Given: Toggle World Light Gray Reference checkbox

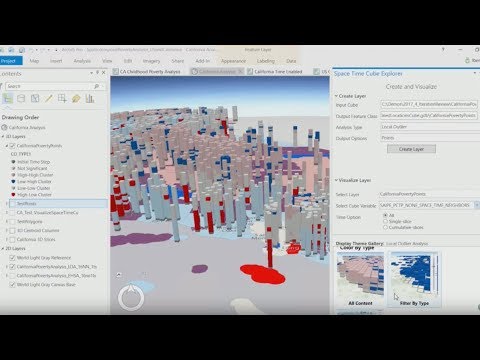Looking at the screenshot, I should click(x=13, y=258).
